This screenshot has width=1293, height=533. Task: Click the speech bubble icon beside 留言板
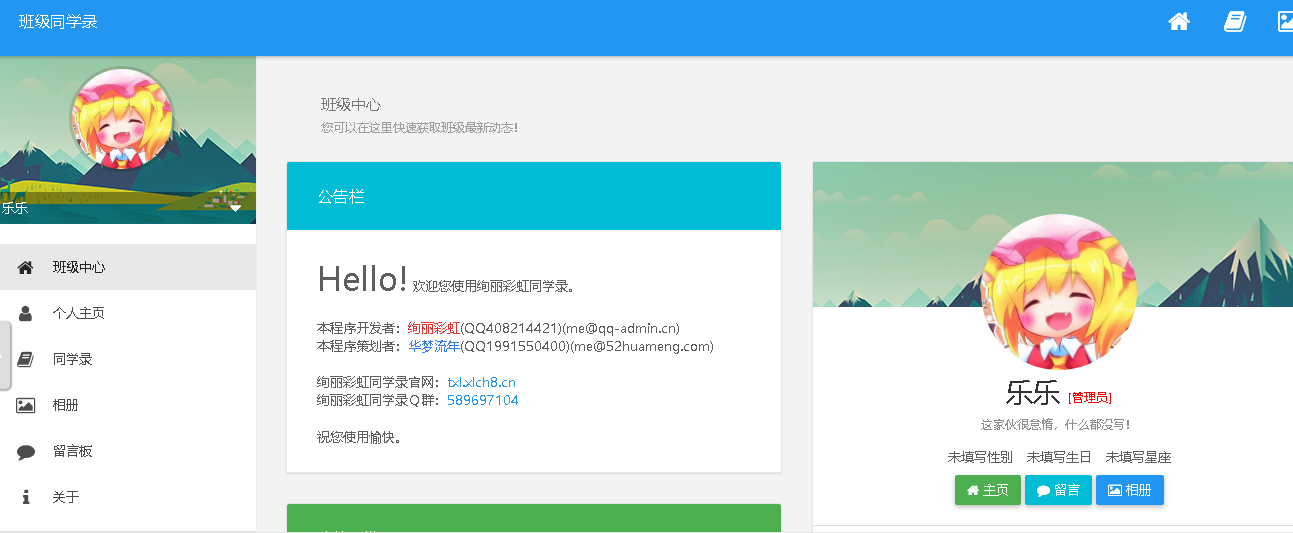pyautogui.click(x=26, y=452)
